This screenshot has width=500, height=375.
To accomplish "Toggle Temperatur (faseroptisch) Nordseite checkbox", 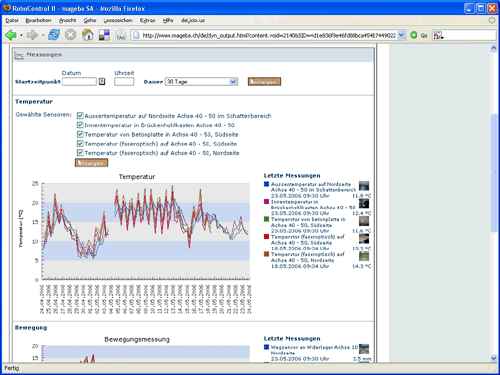I will pyautogui.click(x=80, y=153).
